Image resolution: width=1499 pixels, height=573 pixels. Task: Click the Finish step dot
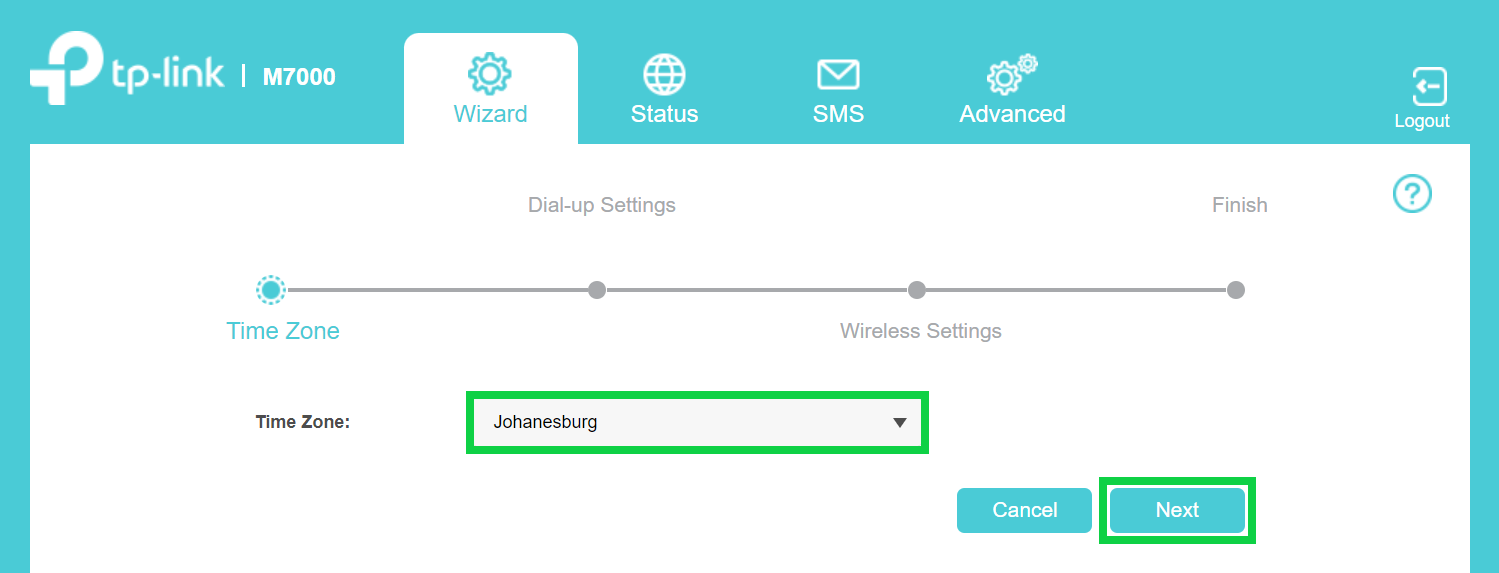(x=1236, y=290)
